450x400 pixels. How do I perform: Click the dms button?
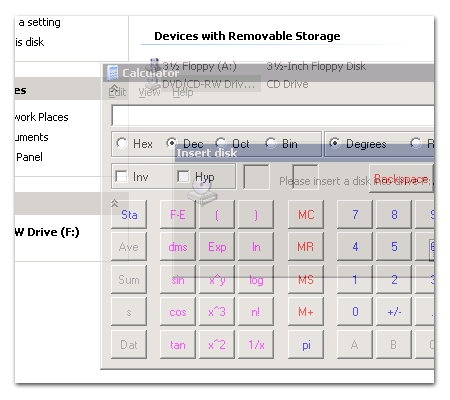pyautogui.click(x=178, y=247)
